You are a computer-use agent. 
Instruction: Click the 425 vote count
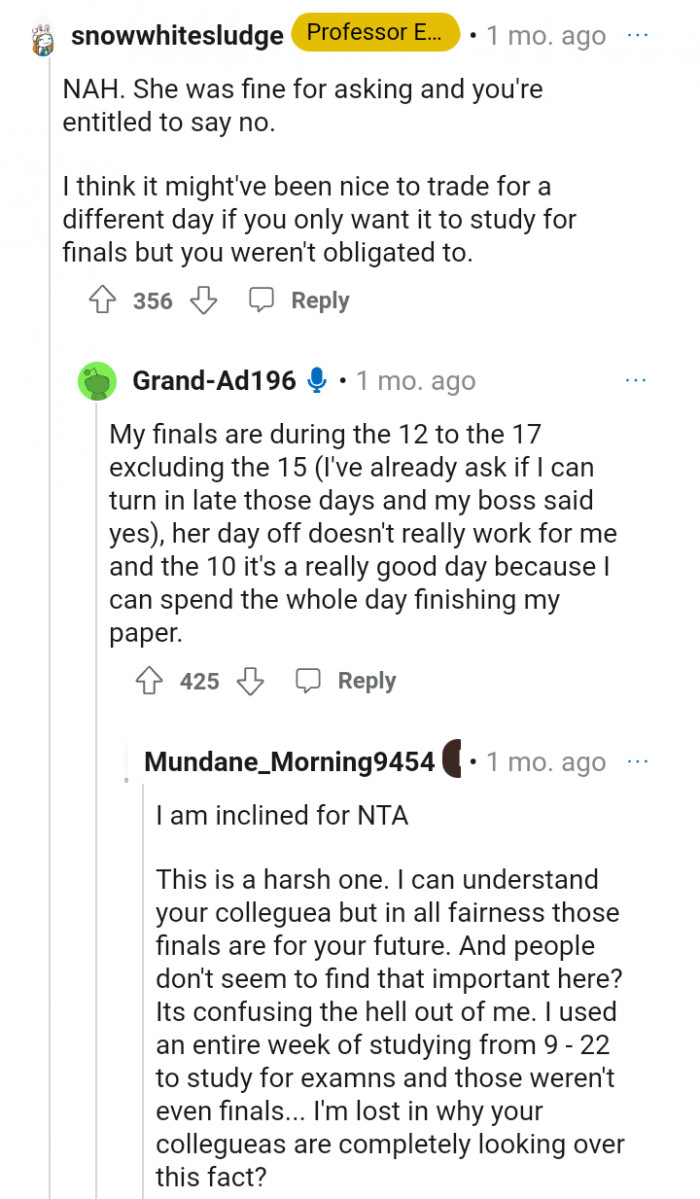[199, 682]
